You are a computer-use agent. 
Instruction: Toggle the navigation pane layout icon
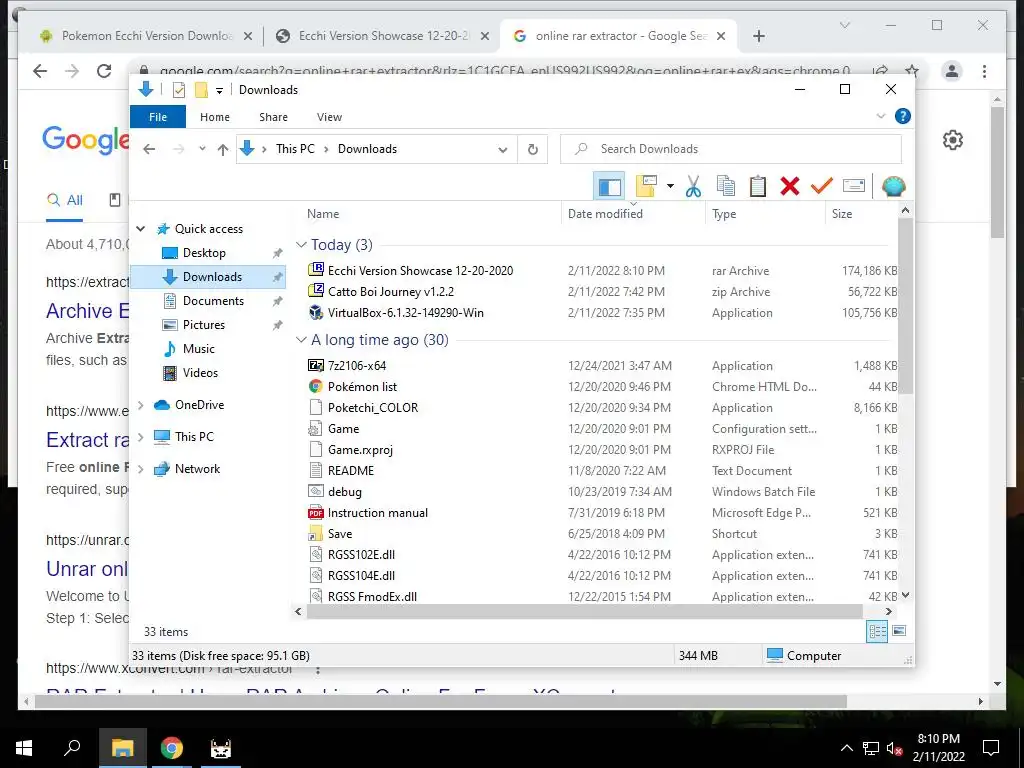click(609, 187)
